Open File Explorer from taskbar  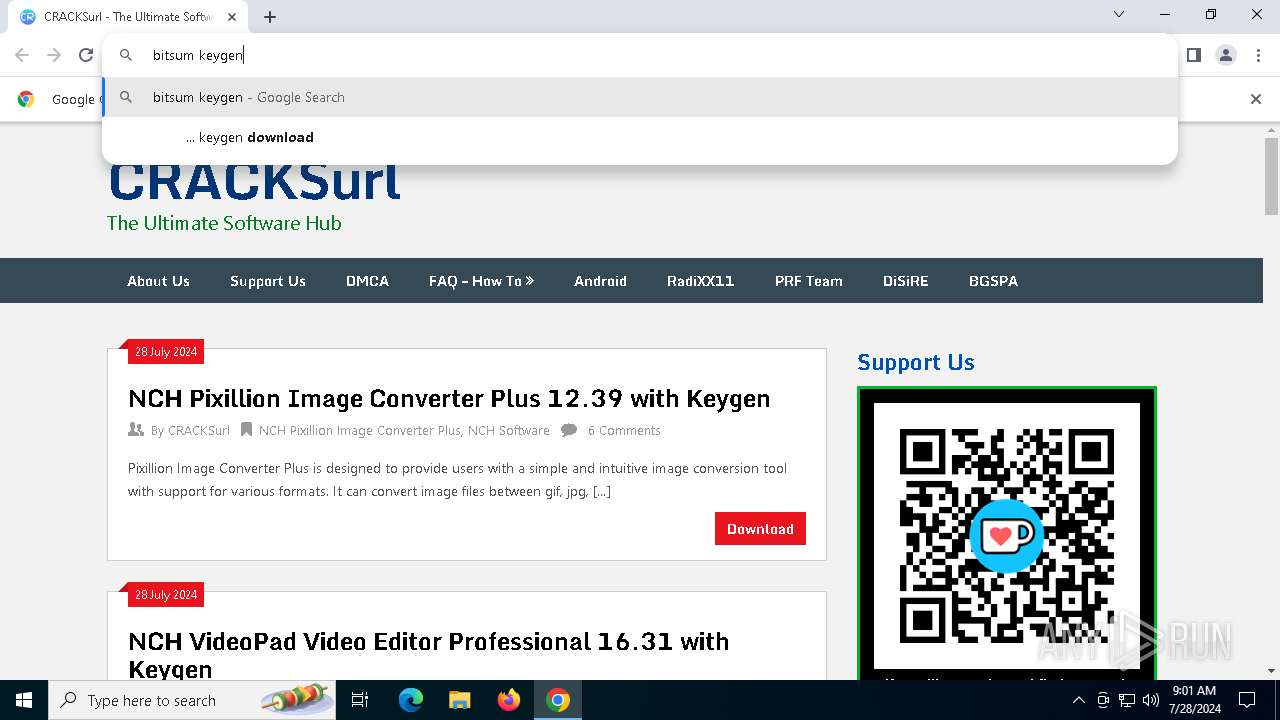(x=459, y=700)
